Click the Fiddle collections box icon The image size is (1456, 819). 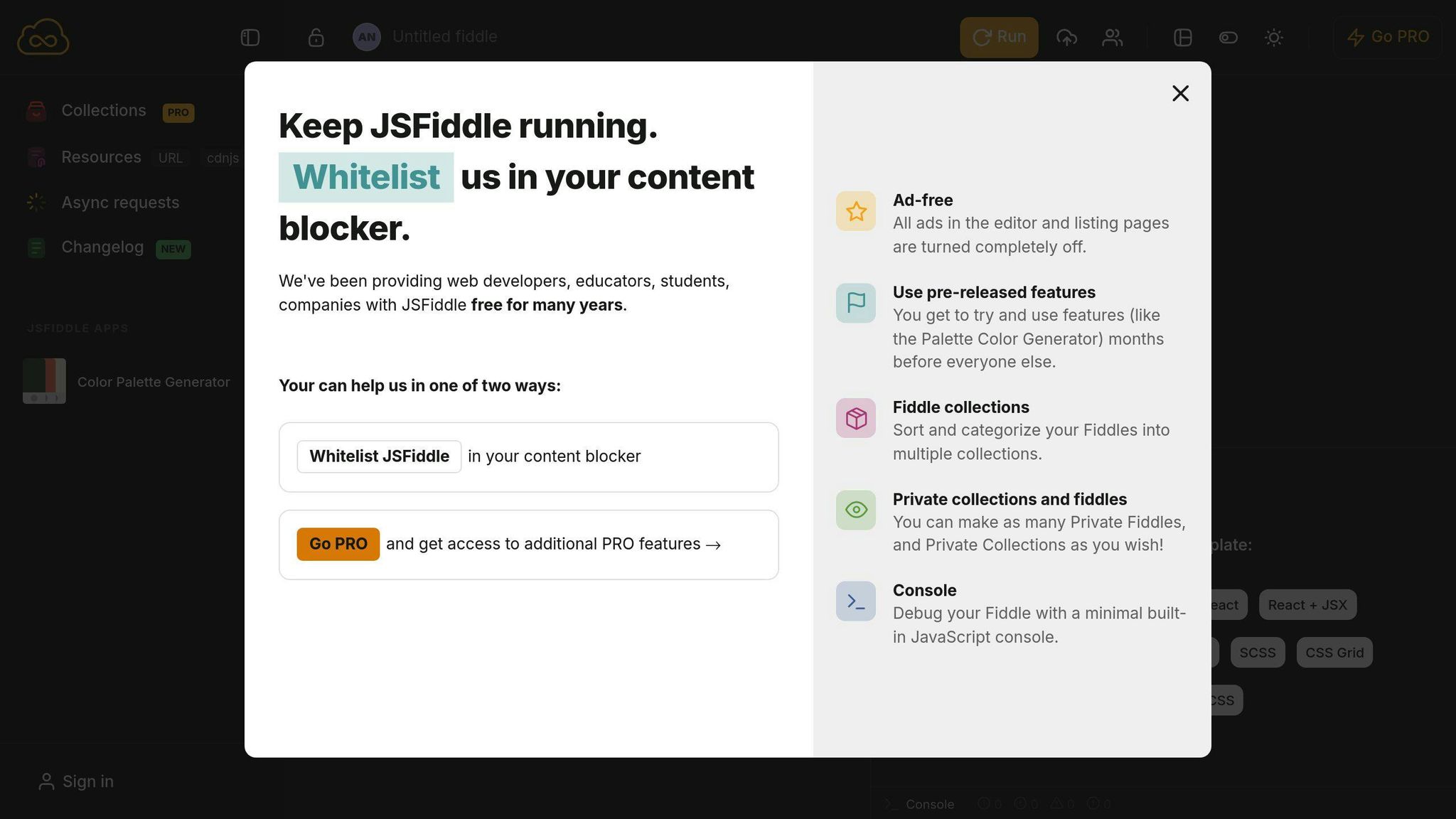coord(856,418)
